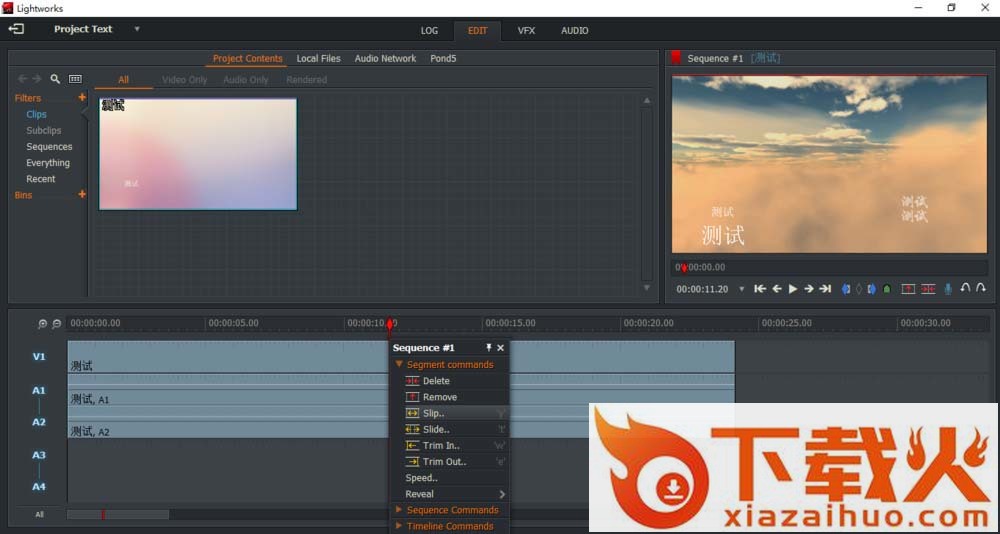
Task: Click the All tracks button
Action: 40,514
